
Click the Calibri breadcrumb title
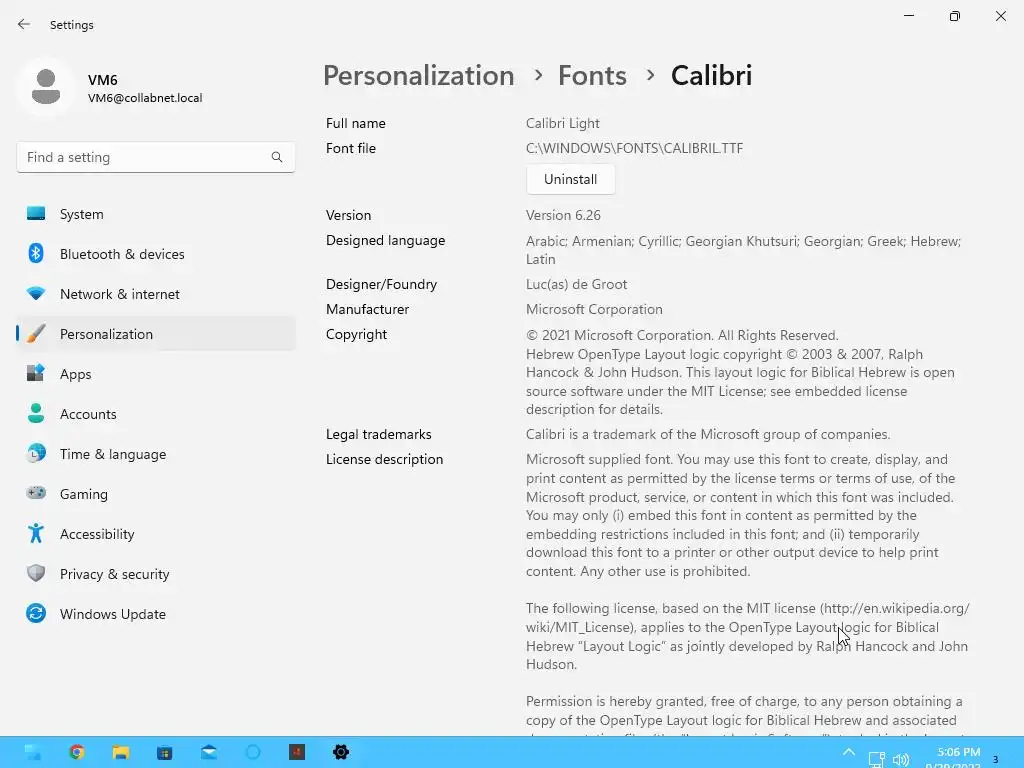711,76
